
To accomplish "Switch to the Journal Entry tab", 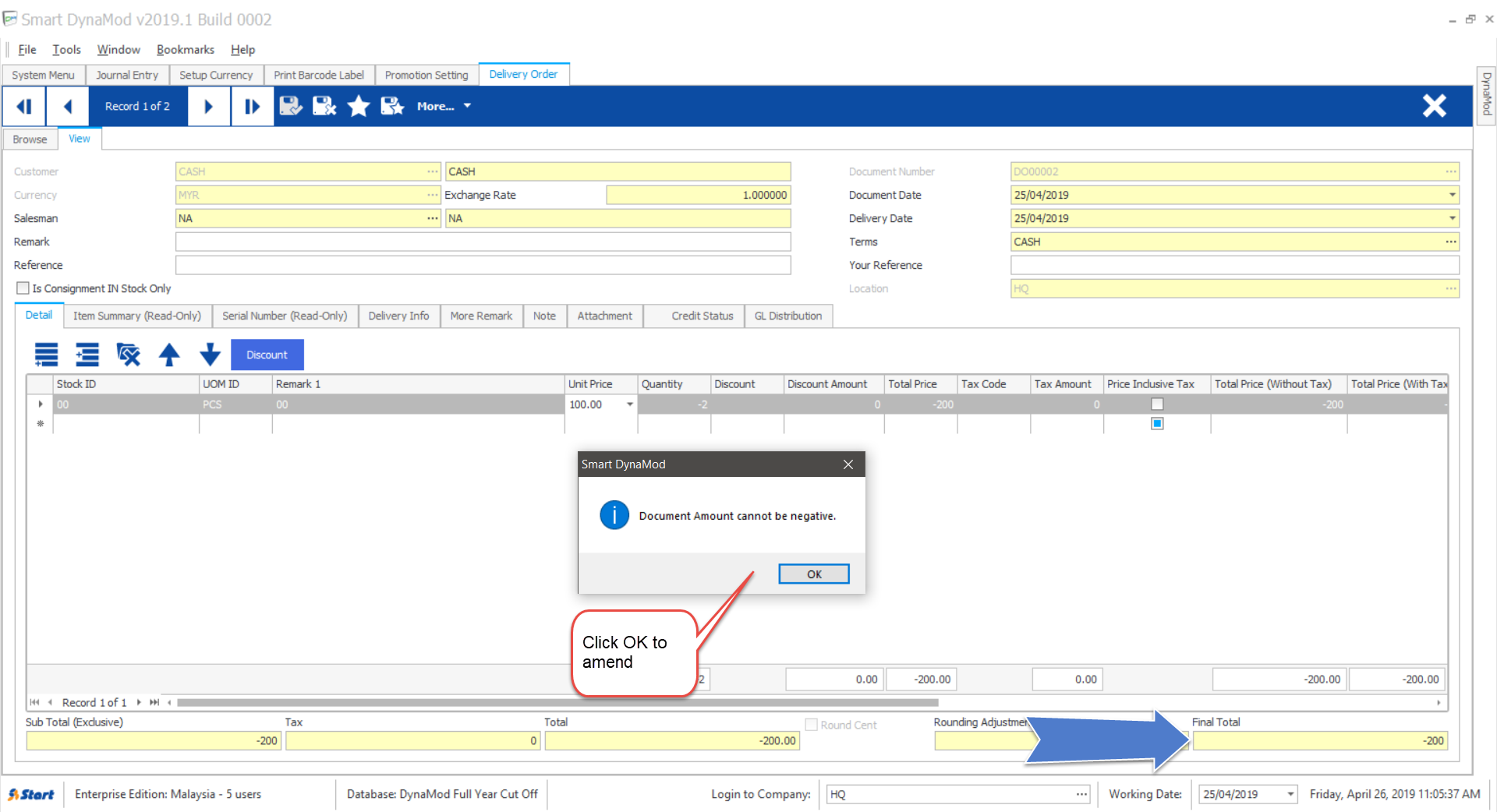I will pos(127,75).
